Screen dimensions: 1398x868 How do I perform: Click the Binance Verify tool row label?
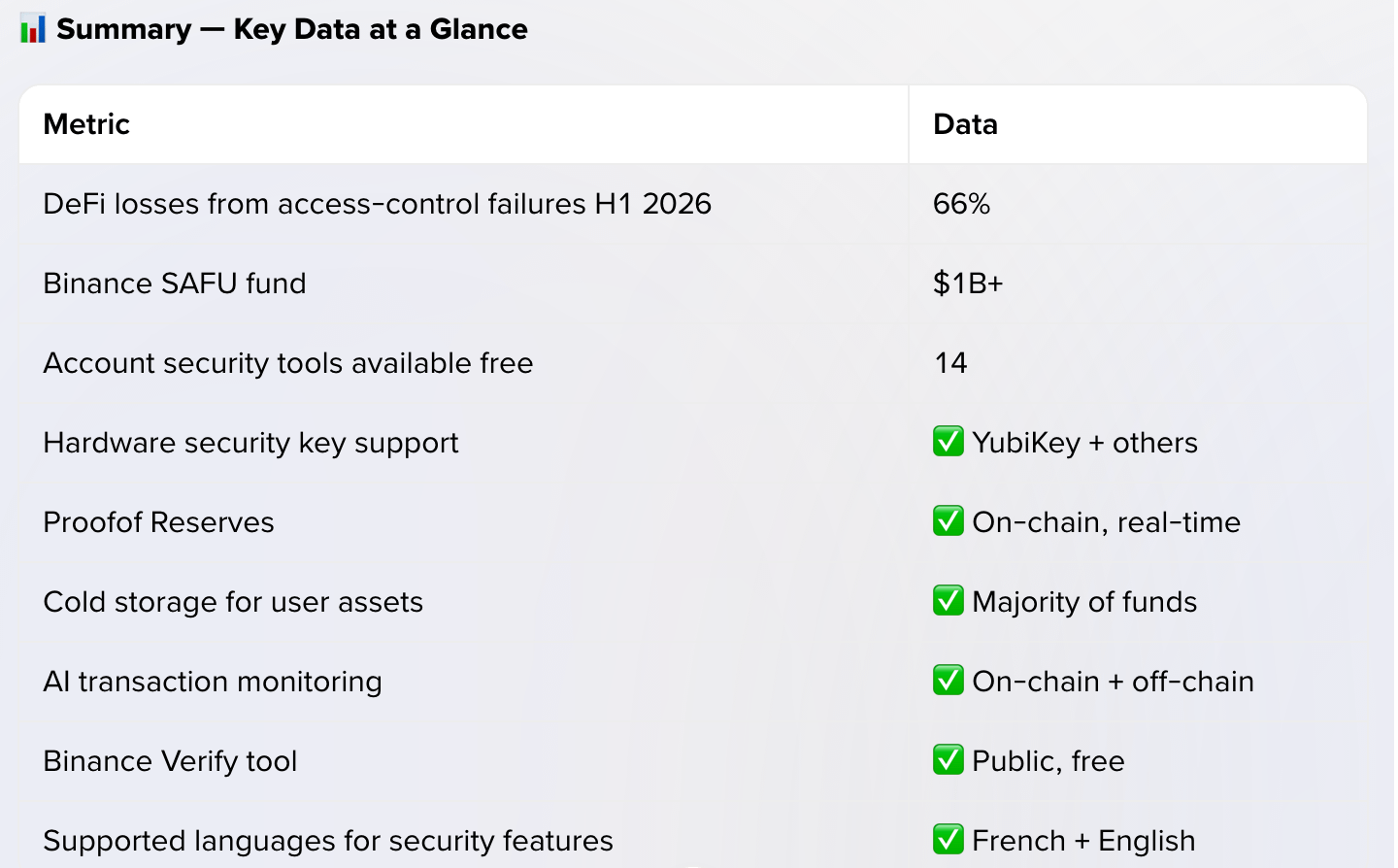[170, 761]
